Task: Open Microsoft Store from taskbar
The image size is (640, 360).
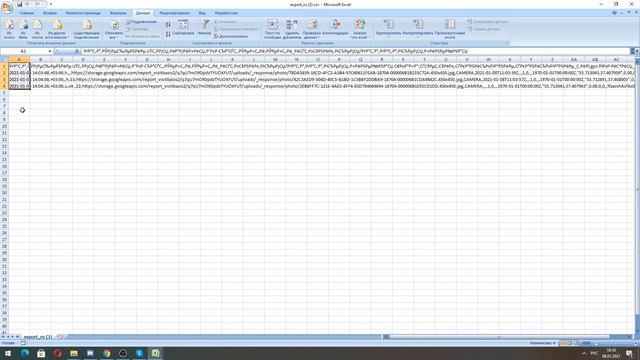Action: pyautogui.click(x=41, y=353)
